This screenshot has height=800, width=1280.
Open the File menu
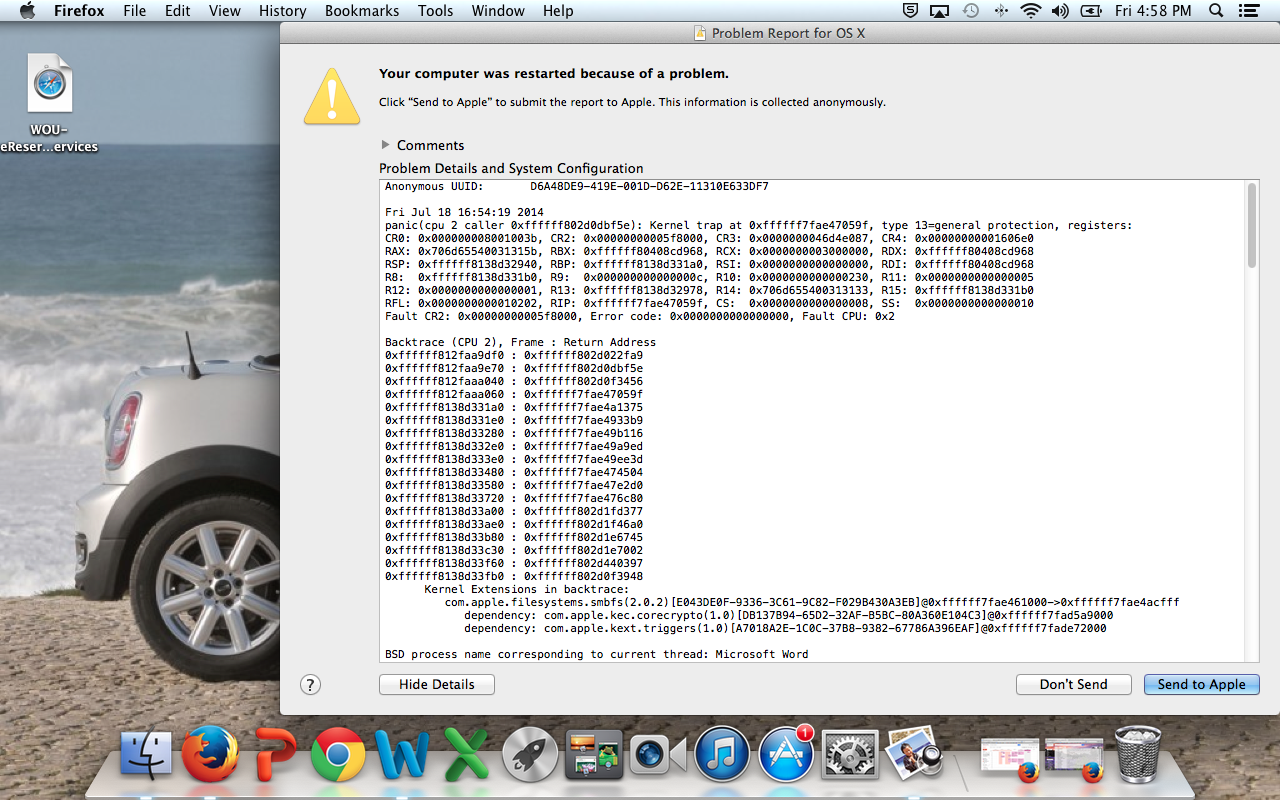pos(134,11)
